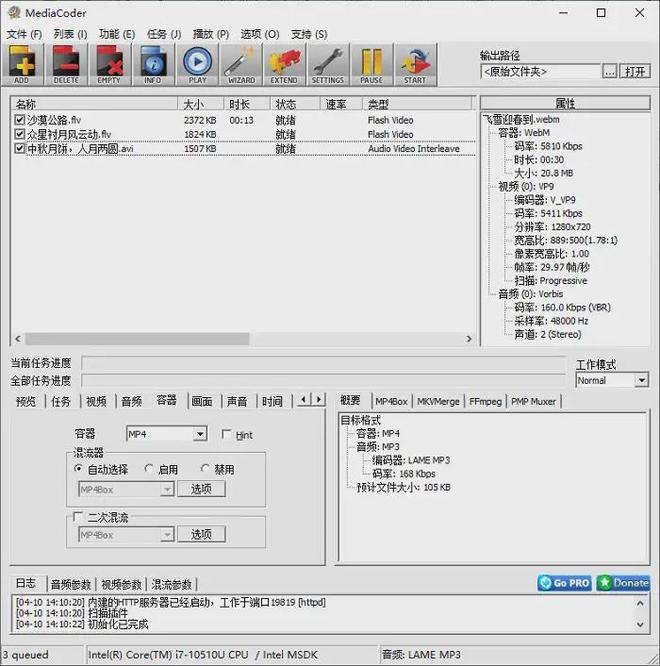Click the ... browse output path button
The image size is (660, 666).
(x=609, y=71)
